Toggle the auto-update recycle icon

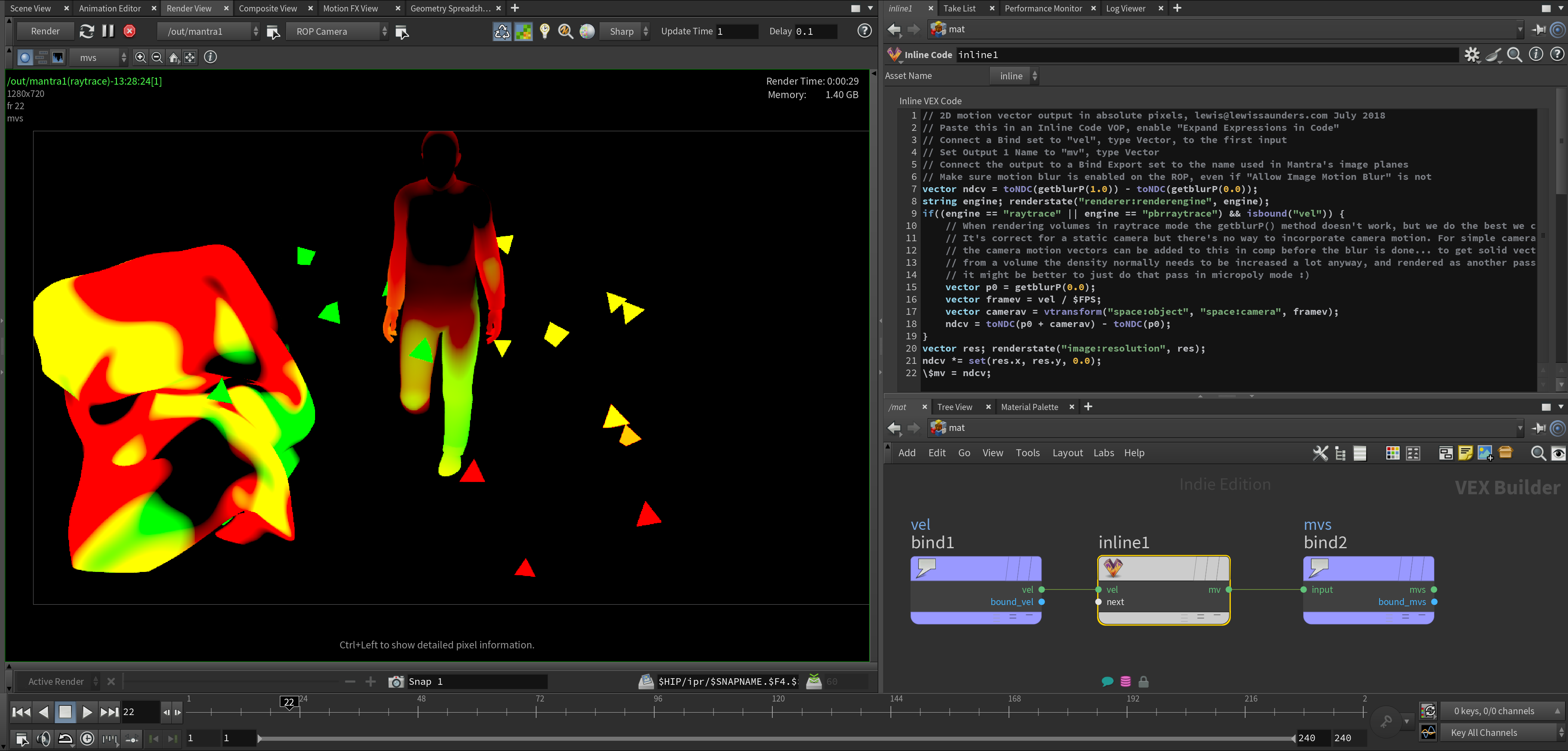pos(501,31)
